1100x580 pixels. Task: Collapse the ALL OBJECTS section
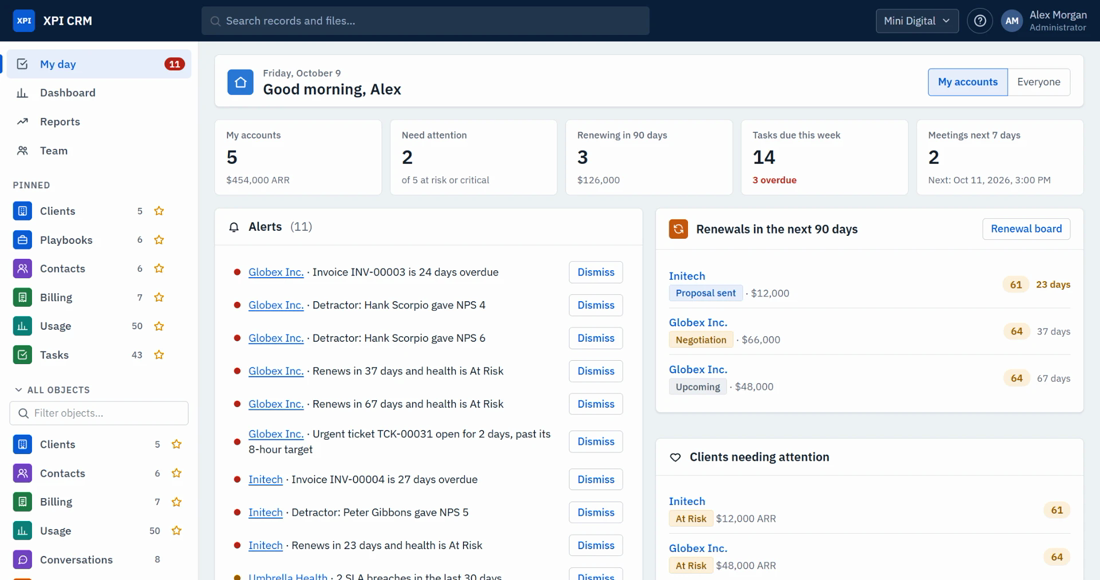tap(52, 390)
